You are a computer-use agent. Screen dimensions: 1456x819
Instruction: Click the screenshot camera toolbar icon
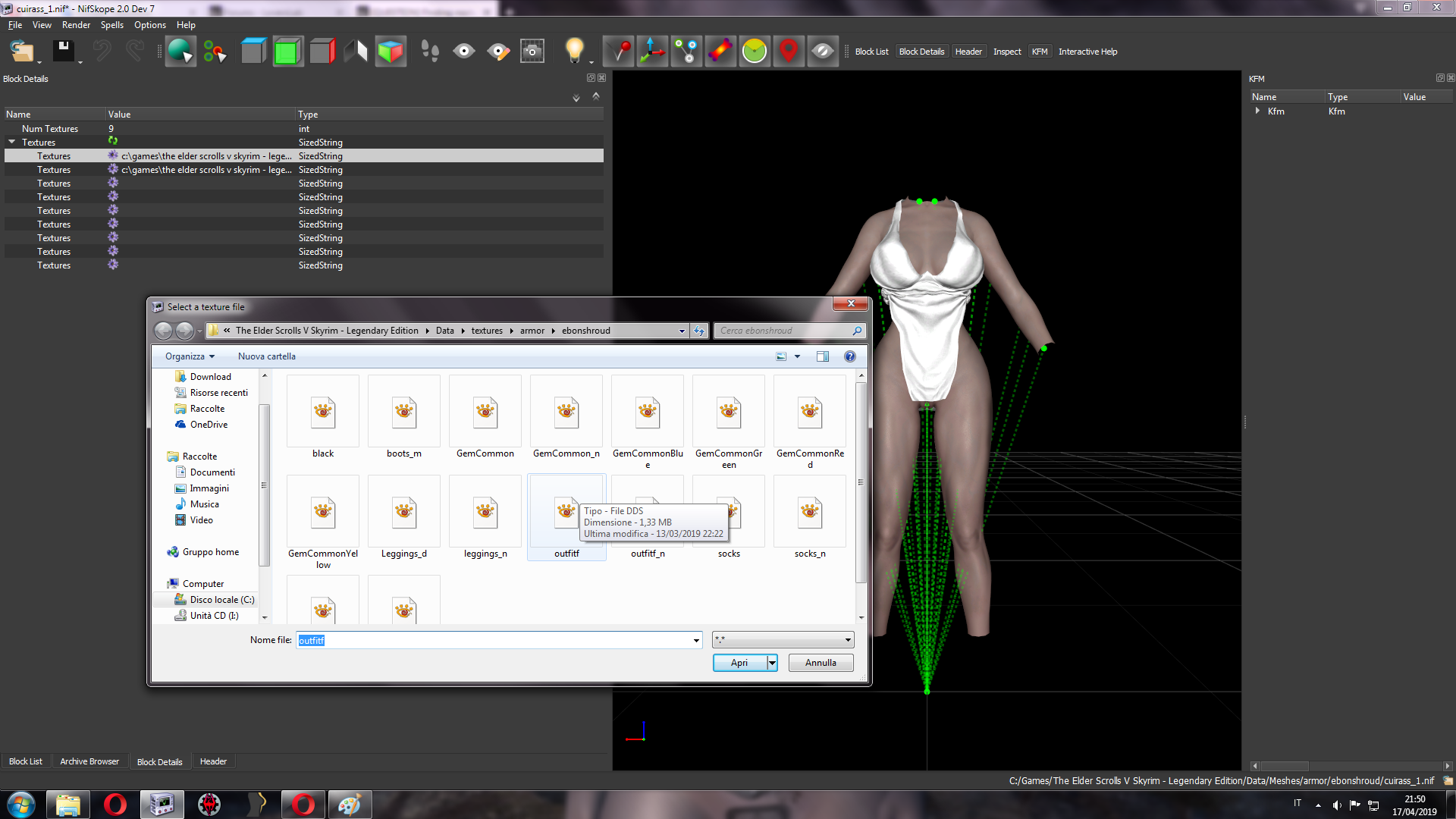[x=532, y=52]
